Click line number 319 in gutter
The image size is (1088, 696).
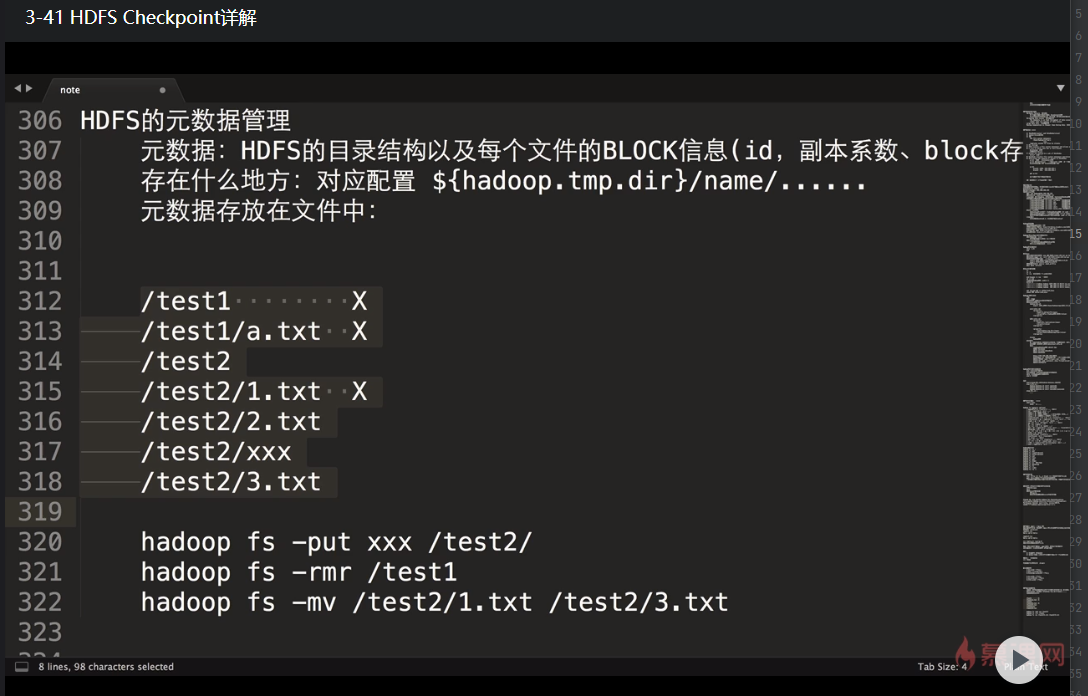pyautogui.click(x=40, y=512)
